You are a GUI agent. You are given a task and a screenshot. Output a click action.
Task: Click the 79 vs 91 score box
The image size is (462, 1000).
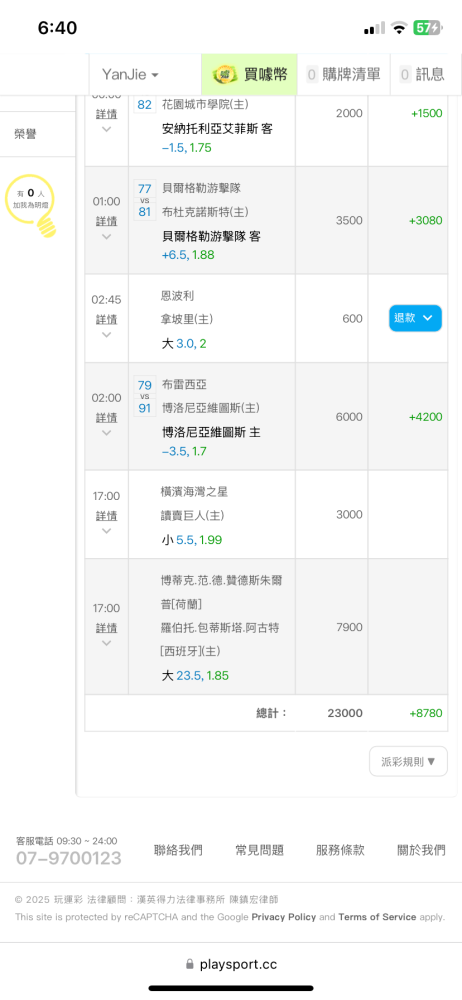(145, 397)
